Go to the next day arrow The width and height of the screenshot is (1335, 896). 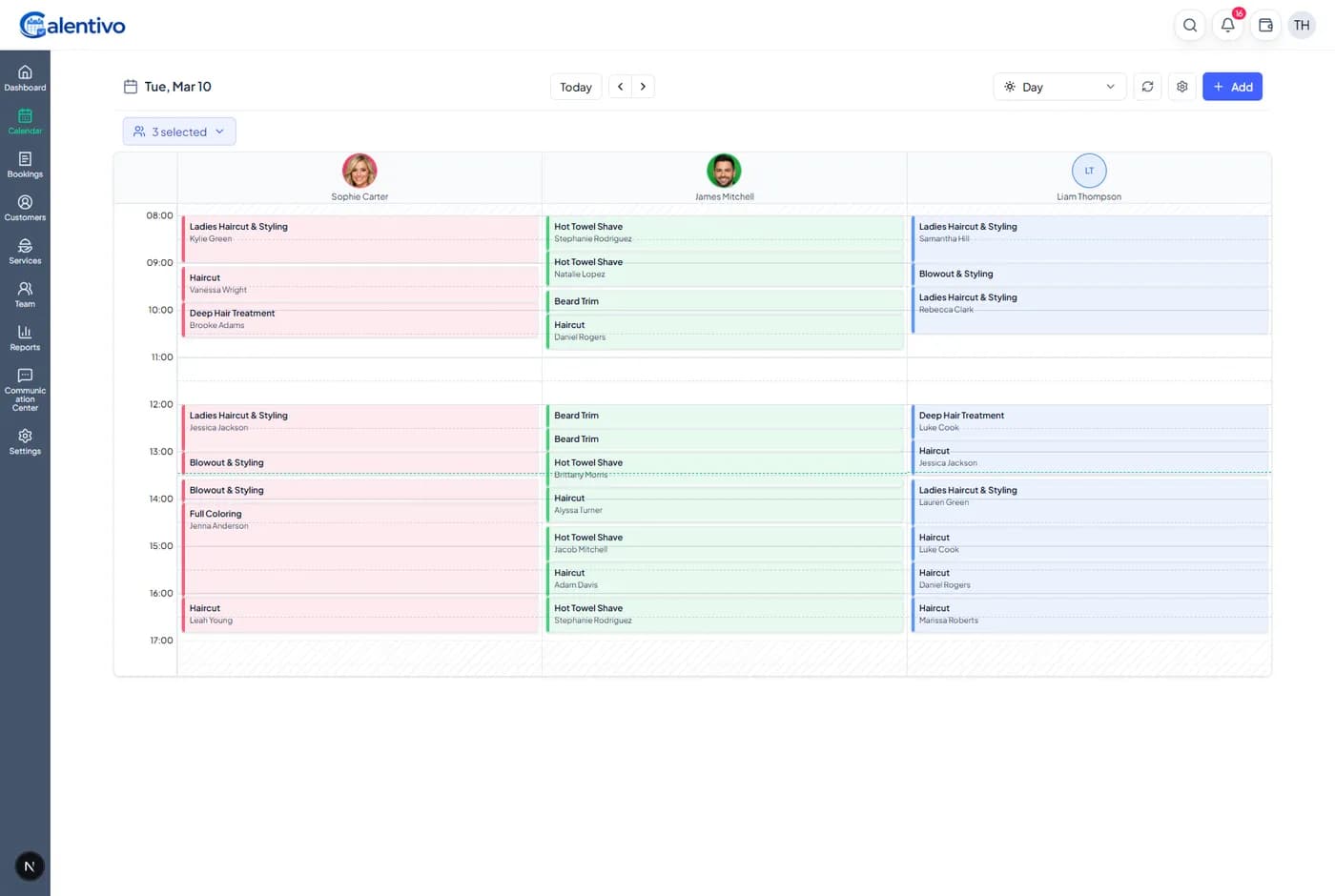tap(643, 87)
